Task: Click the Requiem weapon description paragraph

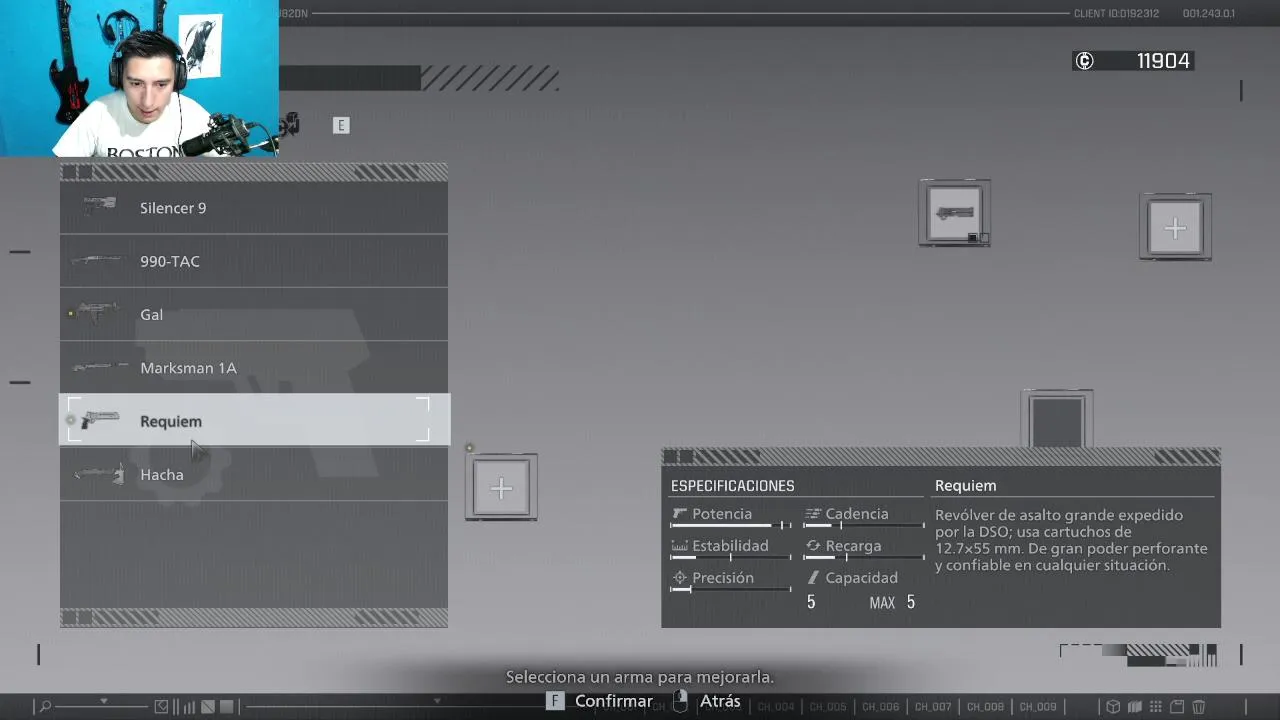Action: pos(1071,540)
